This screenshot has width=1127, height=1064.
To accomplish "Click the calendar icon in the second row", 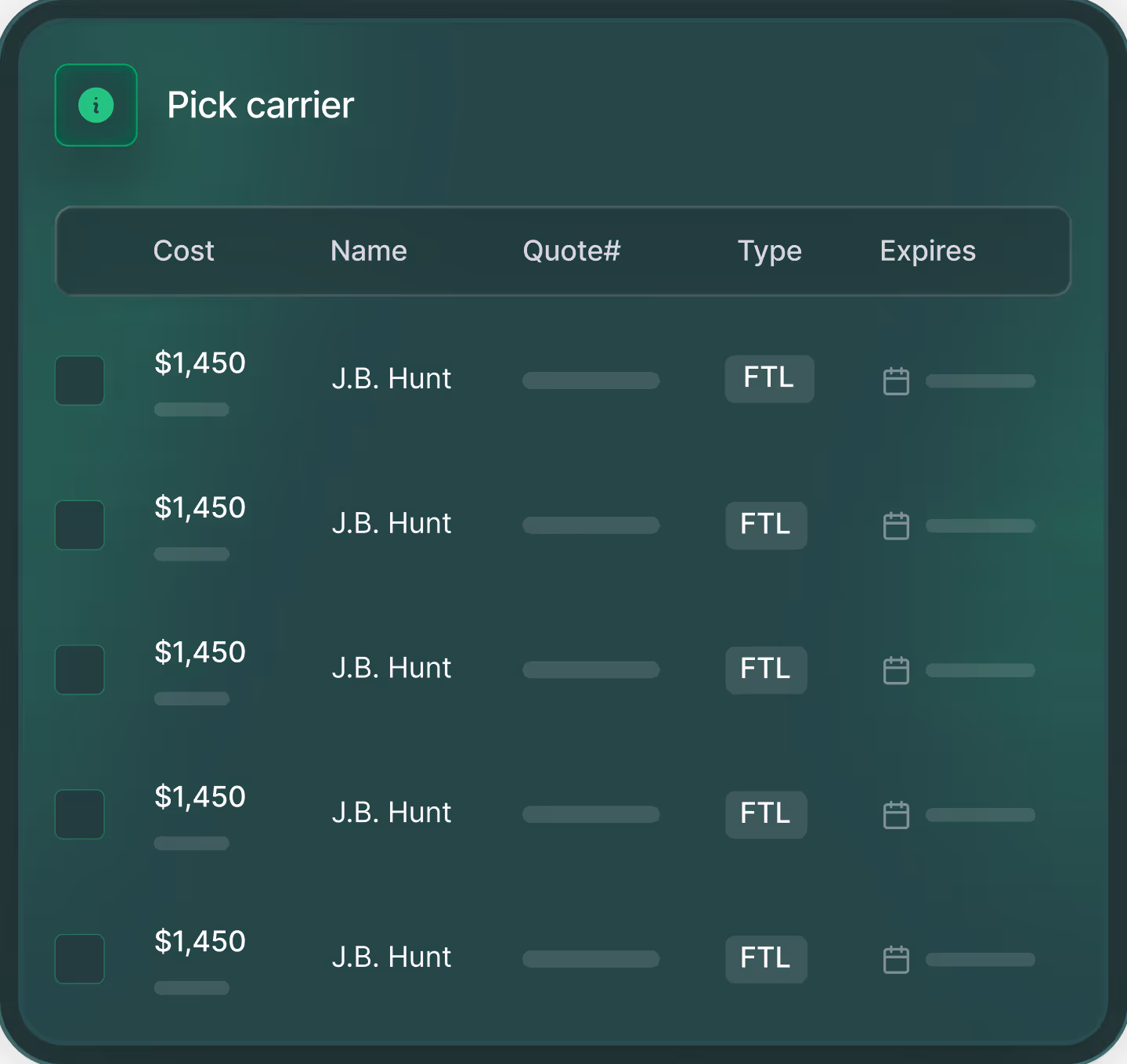I will coord(896,525).
